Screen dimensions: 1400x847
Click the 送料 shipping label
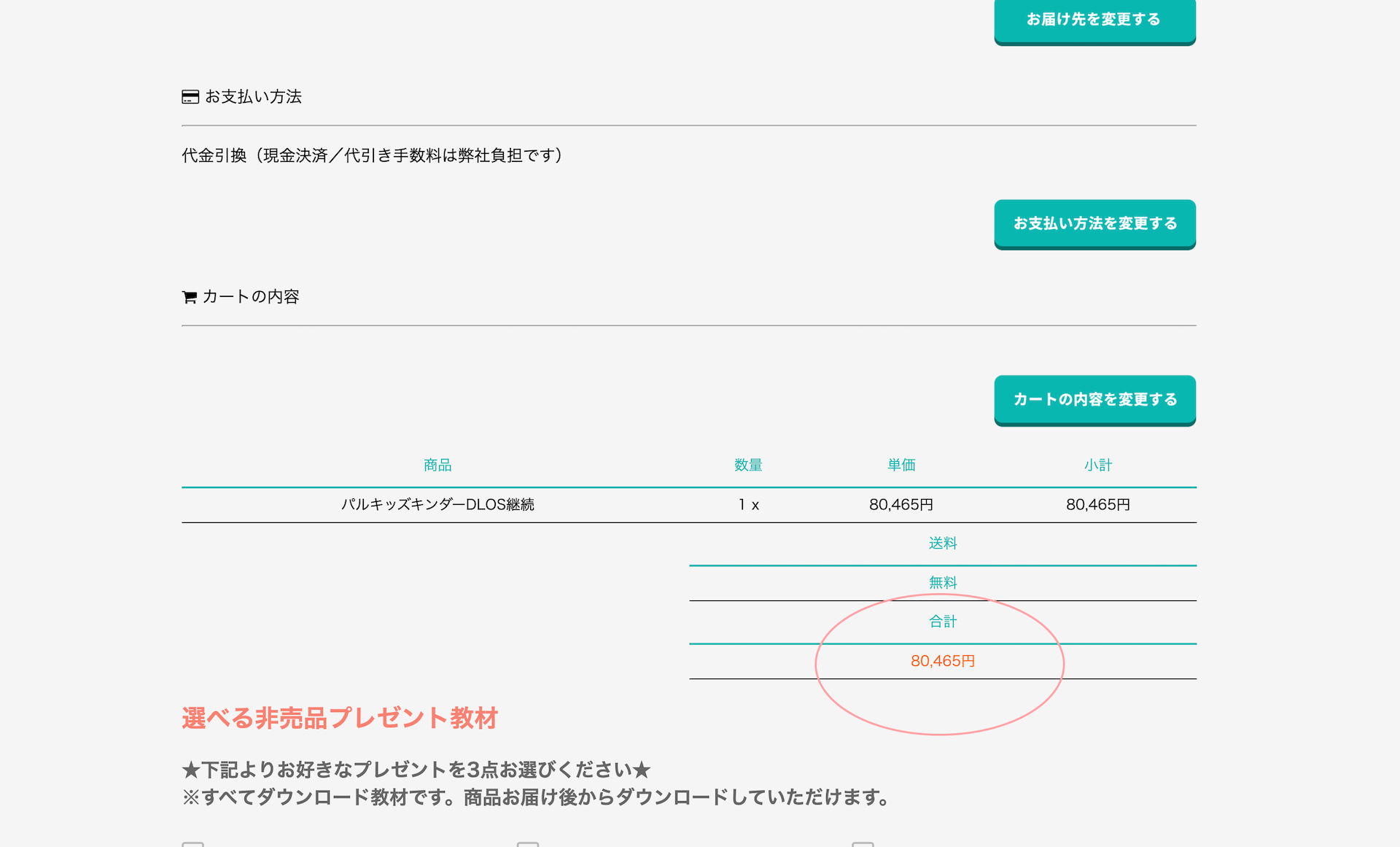(942, 544)
